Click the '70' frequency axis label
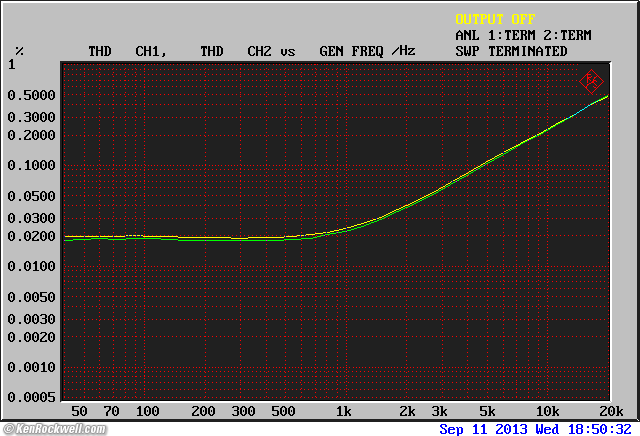The width and height of the screenshot is (640, 436). click(111, 411)
